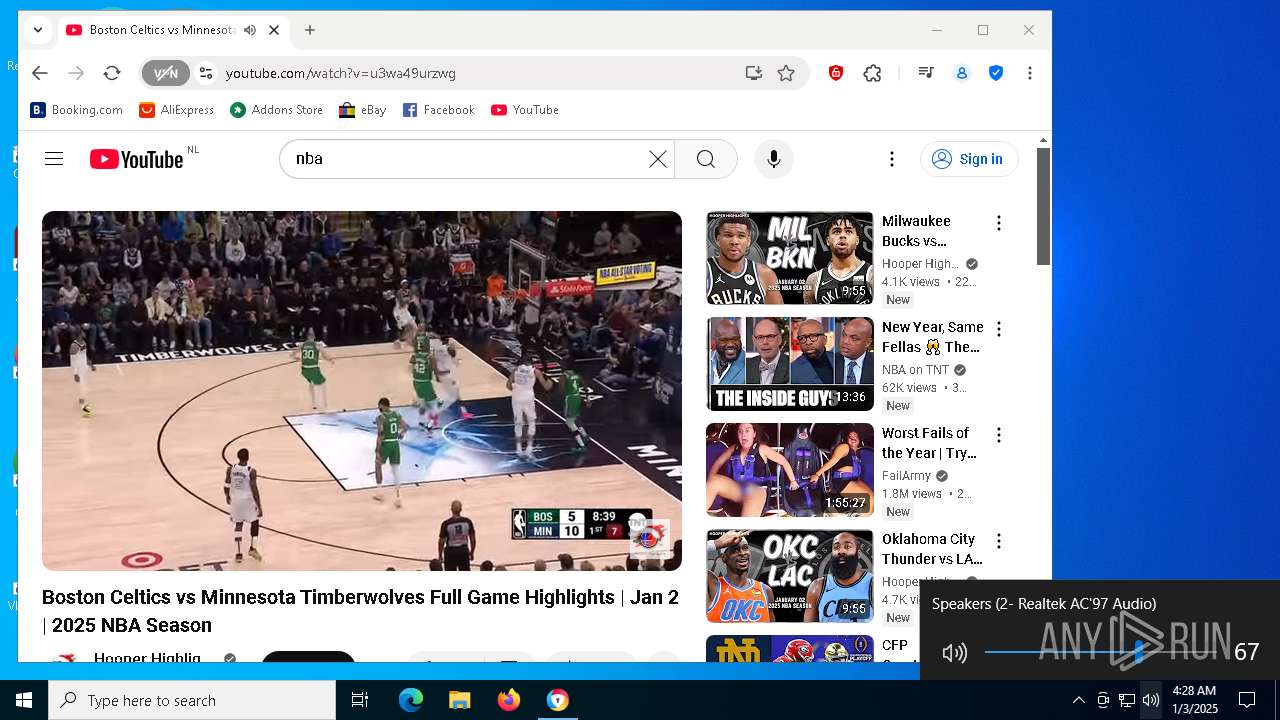This screenshot has height=720, width=1280.
Task: Visit NBA on TNT channel
Action: (916, 370)
